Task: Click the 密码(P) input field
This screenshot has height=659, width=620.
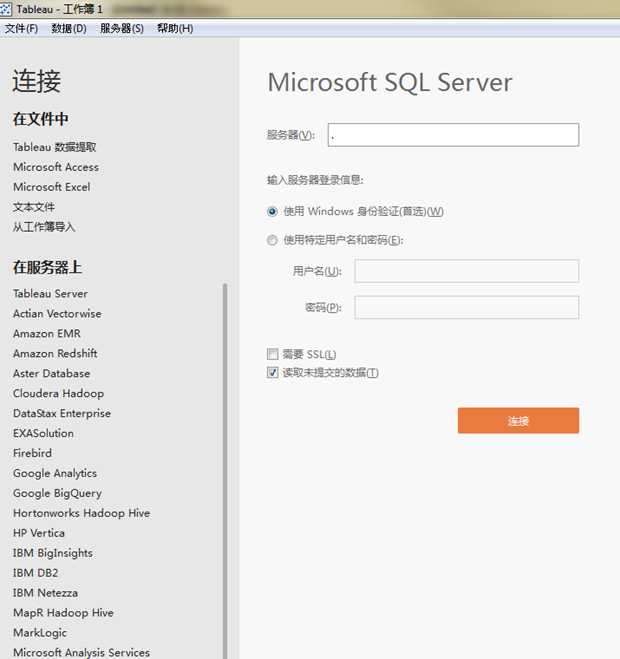Action: (x=467, y=308)
